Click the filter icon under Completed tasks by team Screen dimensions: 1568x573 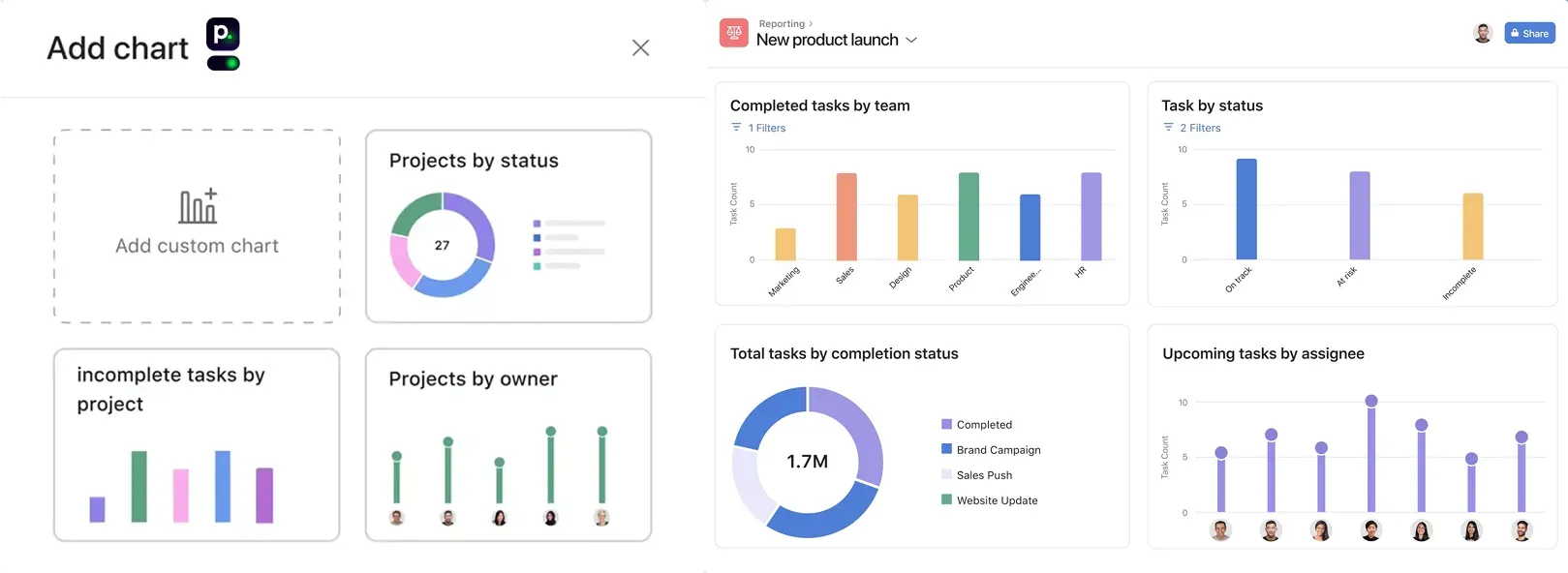(736, 128)
